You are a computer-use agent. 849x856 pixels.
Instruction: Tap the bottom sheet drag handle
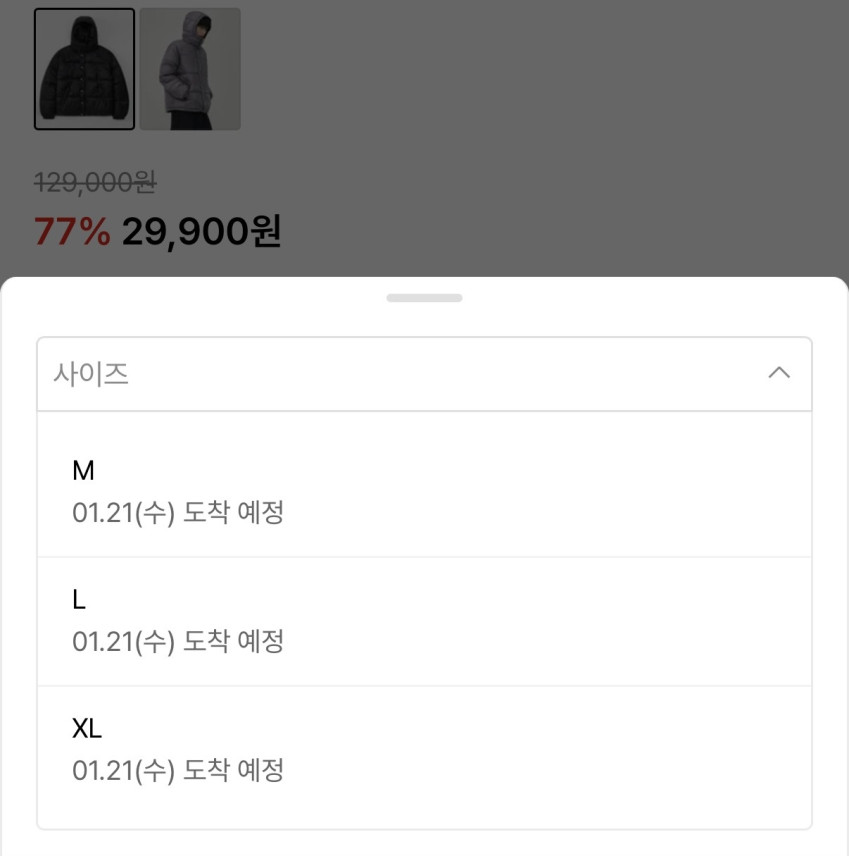point(424,298)
